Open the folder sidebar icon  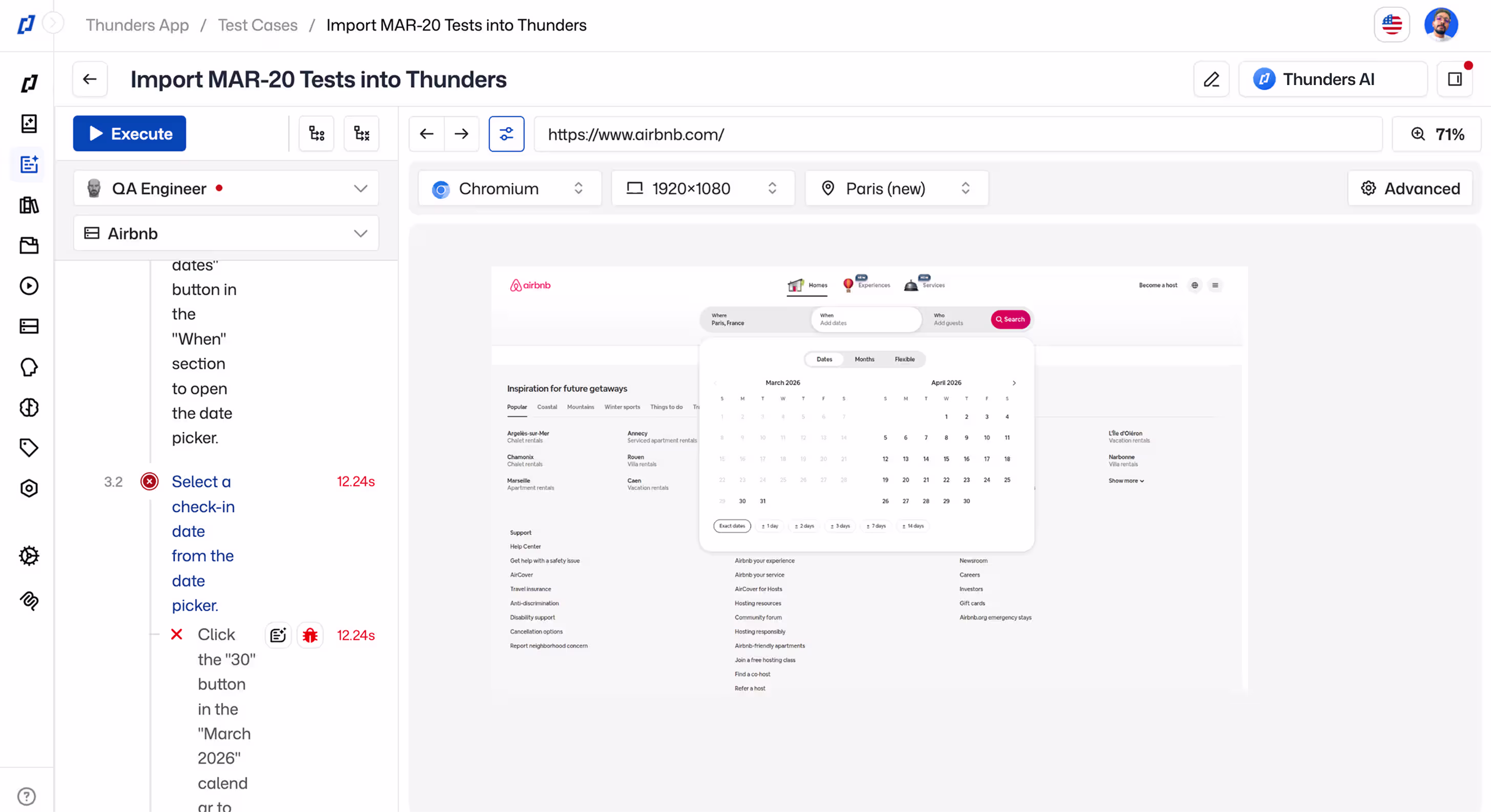coord(29,245)
